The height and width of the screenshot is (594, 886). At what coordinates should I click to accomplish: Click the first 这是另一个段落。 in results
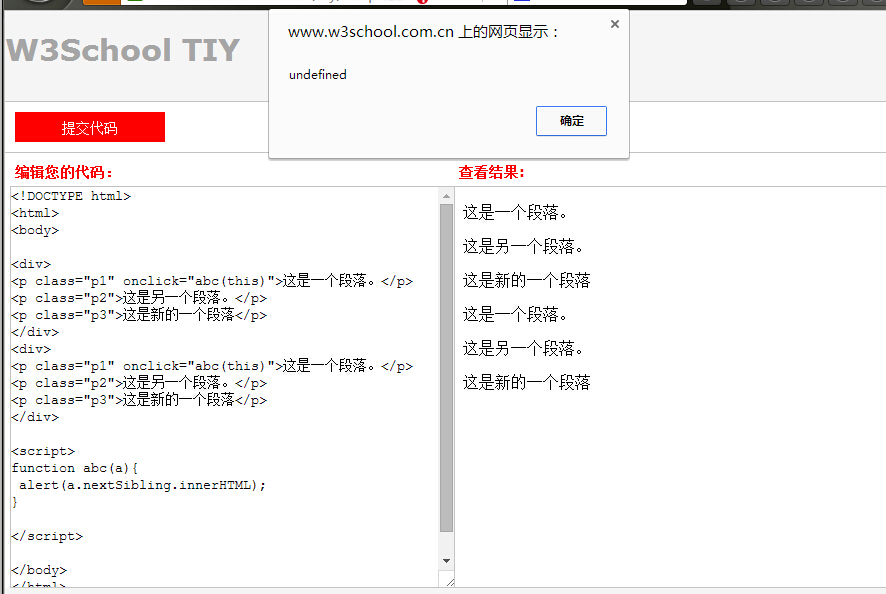coord(523,246)
